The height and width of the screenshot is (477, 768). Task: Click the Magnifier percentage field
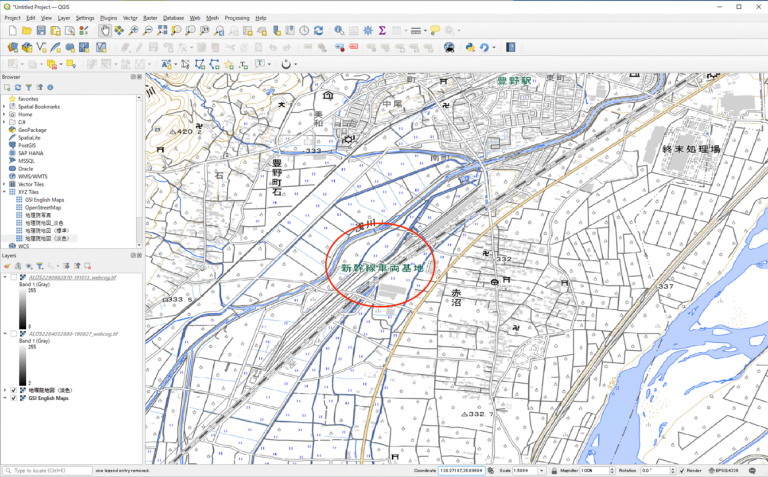click(594, 471)
